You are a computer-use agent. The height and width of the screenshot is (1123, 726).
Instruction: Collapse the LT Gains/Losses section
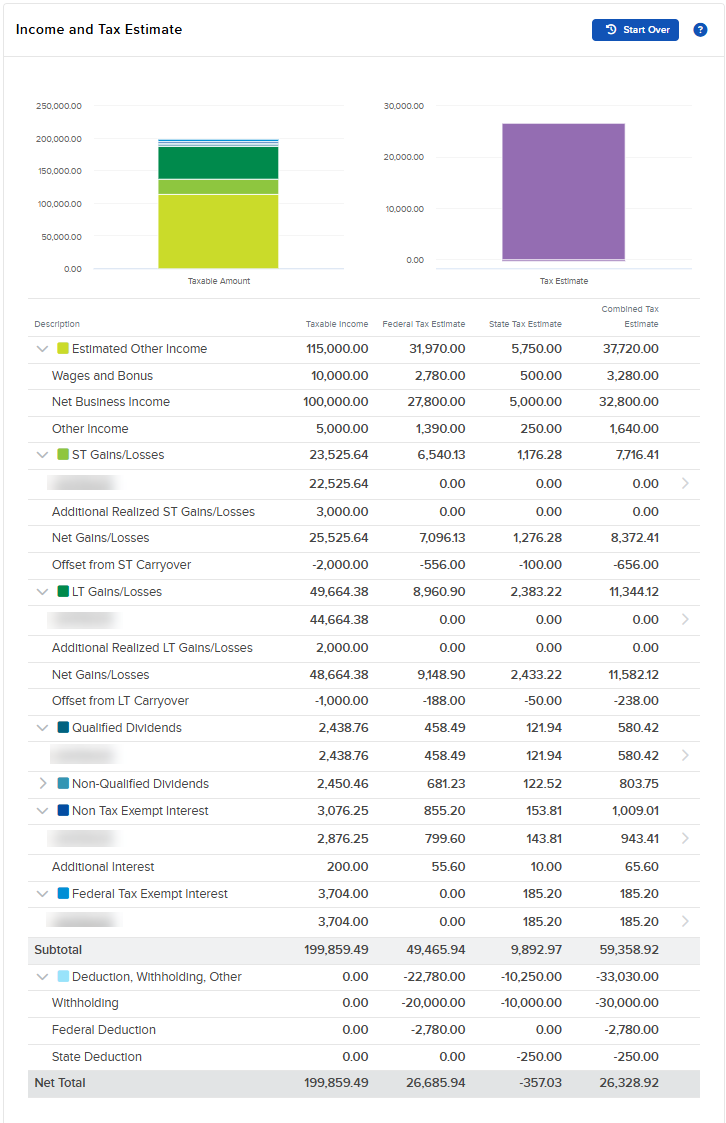pyautogui.click(x=40, y=591)
